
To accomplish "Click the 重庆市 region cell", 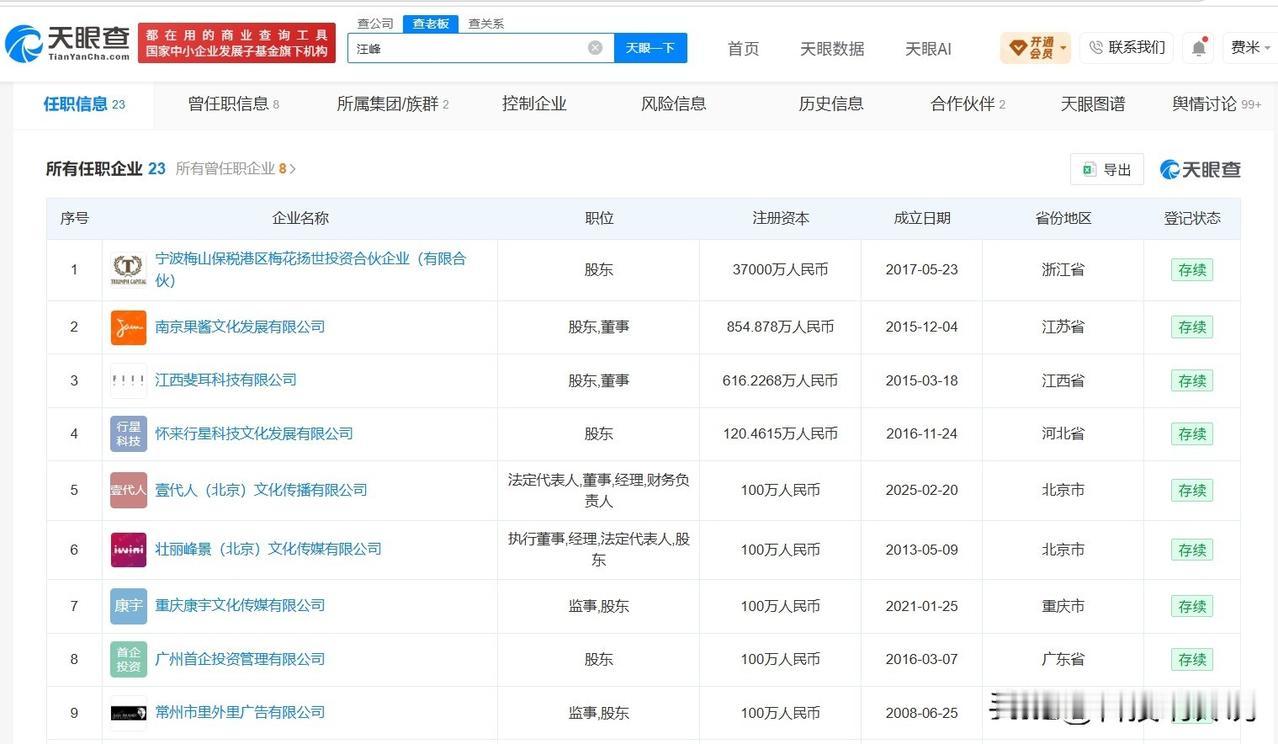I will pos(1063,606).
